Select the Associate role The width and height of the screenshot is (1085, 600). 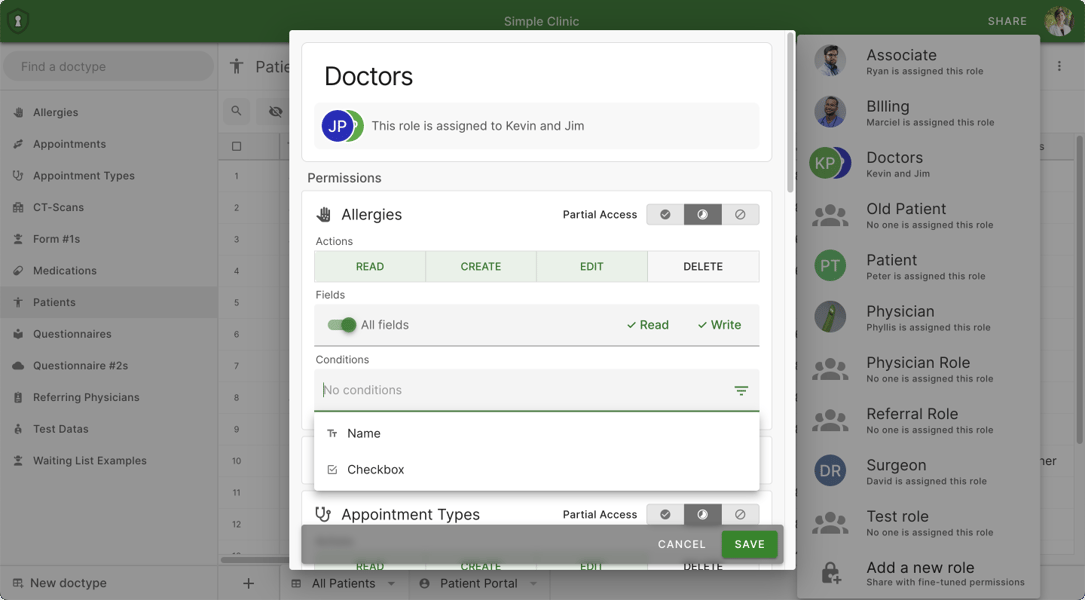tap(918, 61)
